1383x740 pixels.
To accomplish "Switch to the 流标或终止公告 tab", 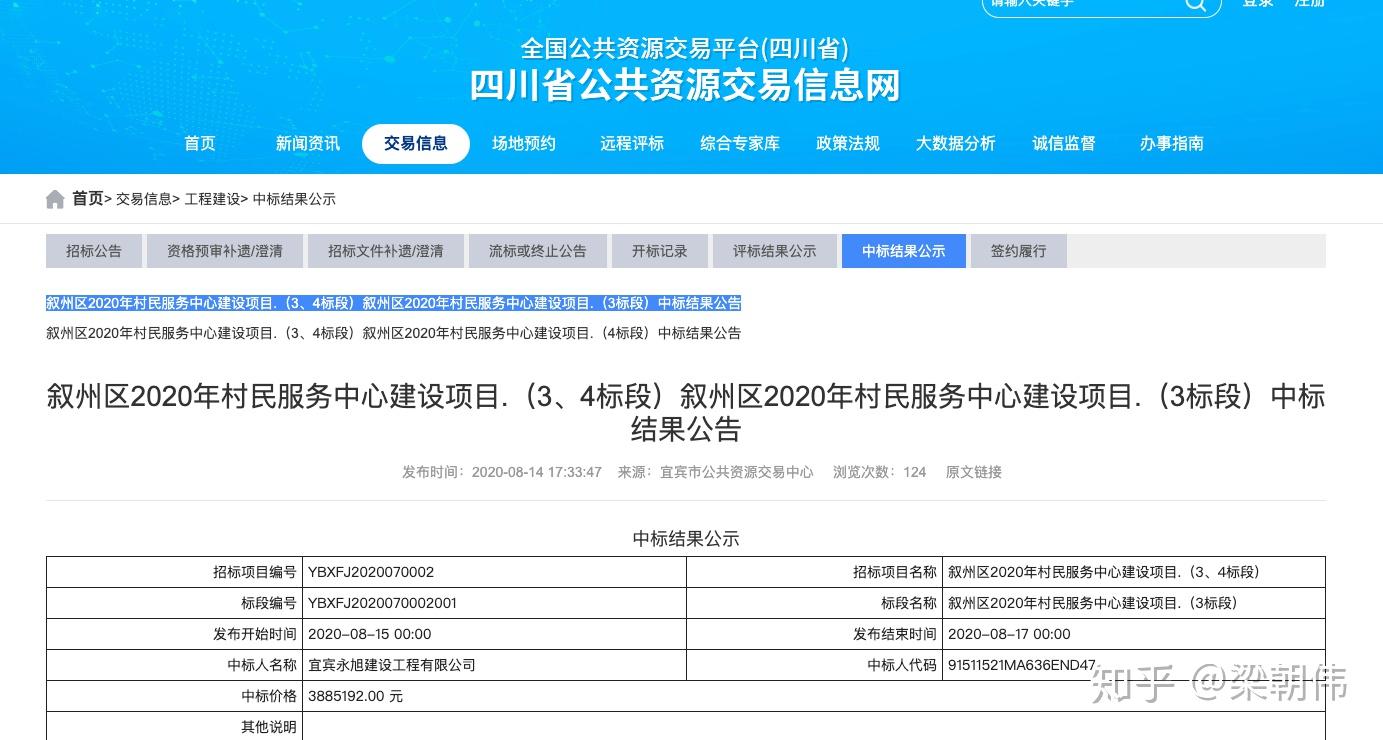I will pos(538,251).
